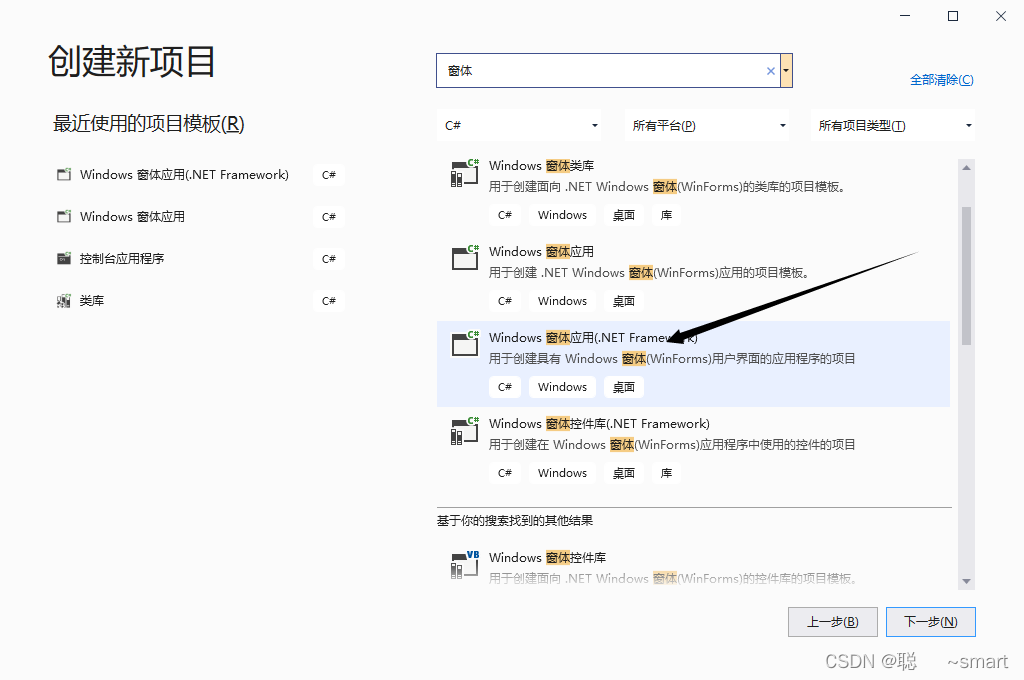Viewport: 1024px width, 680px height.
Task: Select Windows 窗体应用 template title in results
Action: 541,251
